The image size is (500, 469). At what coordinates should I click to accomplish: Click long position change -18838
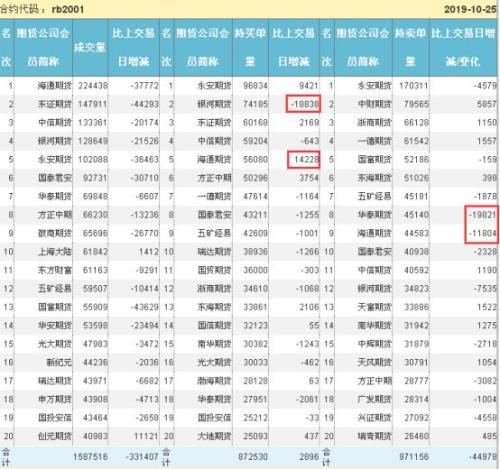pos(305,104)
